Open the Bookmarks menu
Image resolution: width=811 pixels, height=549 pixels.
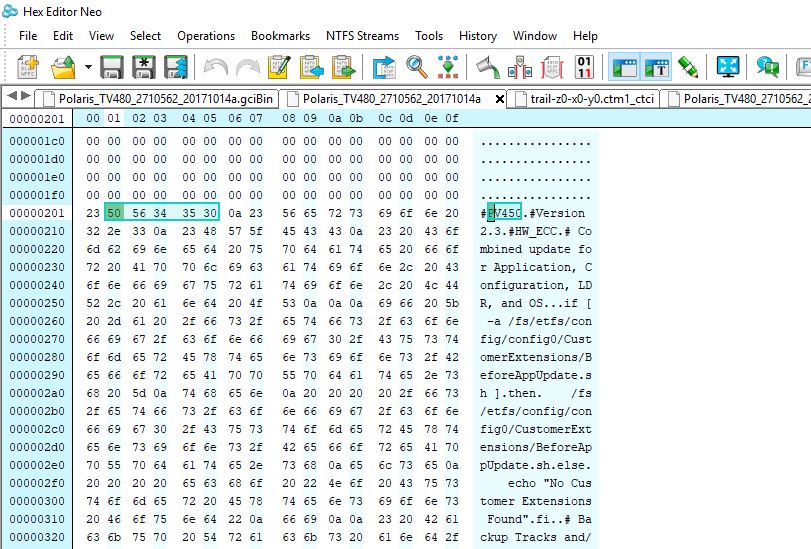tap(280, 36)
